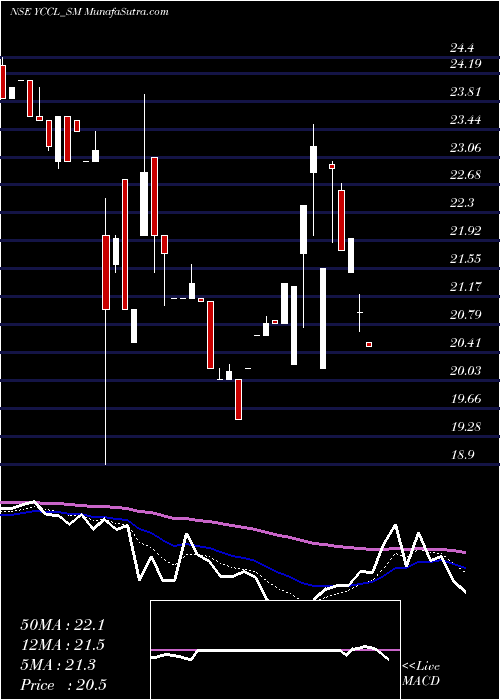500x700 pixels.
Task: Click the 21.92 price axis label
Action: tap(466, 231)
